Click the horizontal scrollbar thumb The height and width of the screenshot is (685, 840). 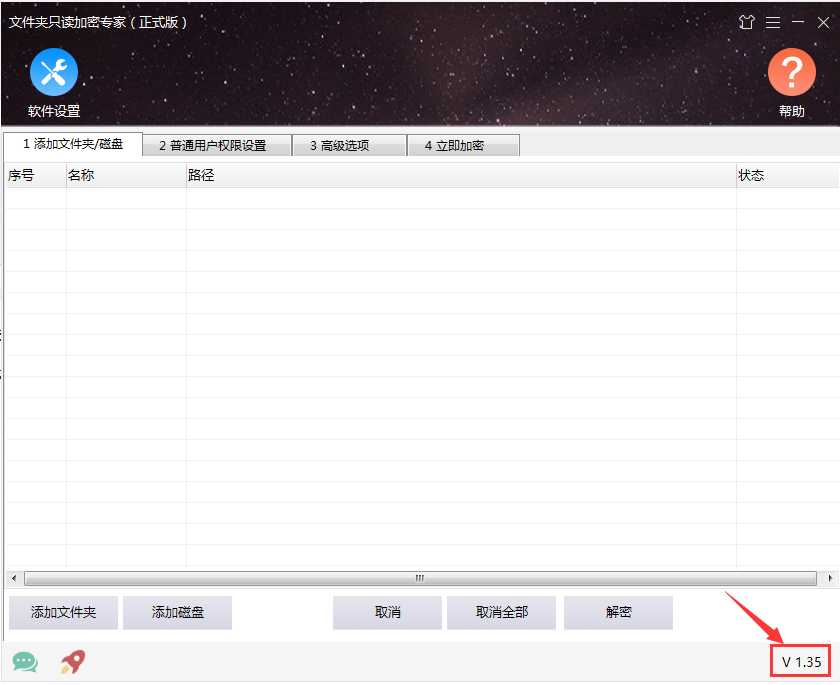click(420, 578)
